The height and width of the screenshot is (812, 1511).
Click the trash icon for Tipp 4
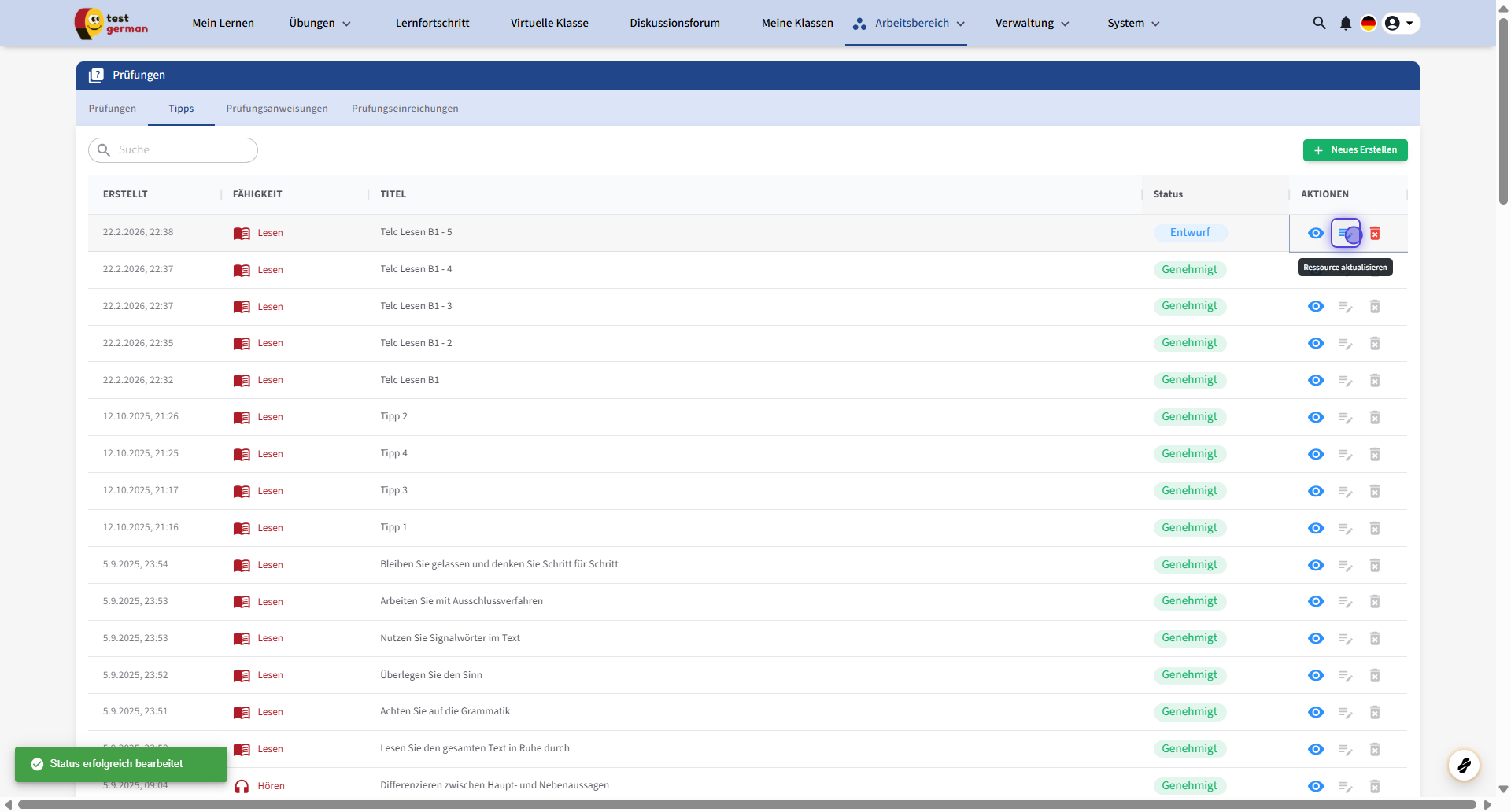point(1375,455)
